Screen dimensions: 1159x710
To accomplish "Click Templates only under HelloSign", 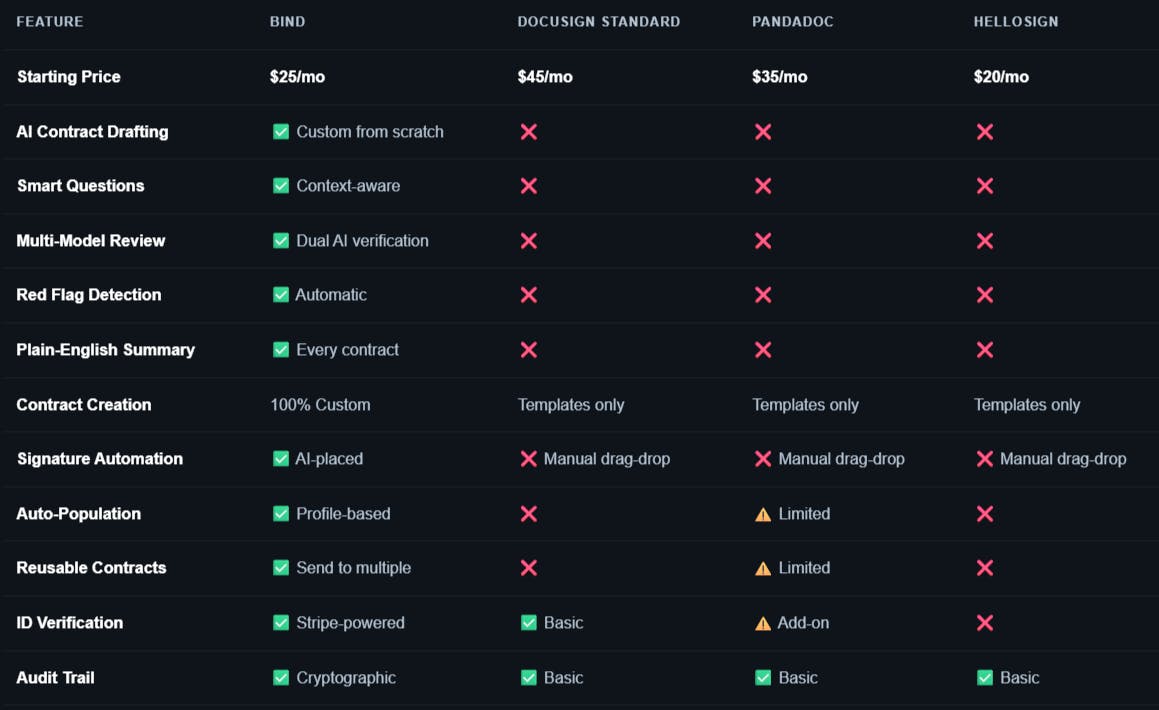I will pyautogui.click(x=1027, y=405).
